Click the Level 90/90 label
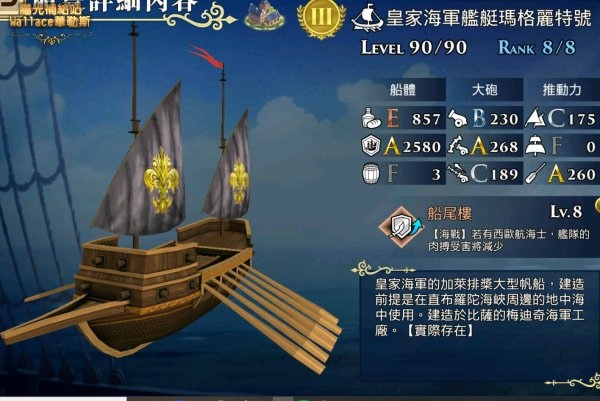The height and width of the screenshot is (401, 600). 414,48
